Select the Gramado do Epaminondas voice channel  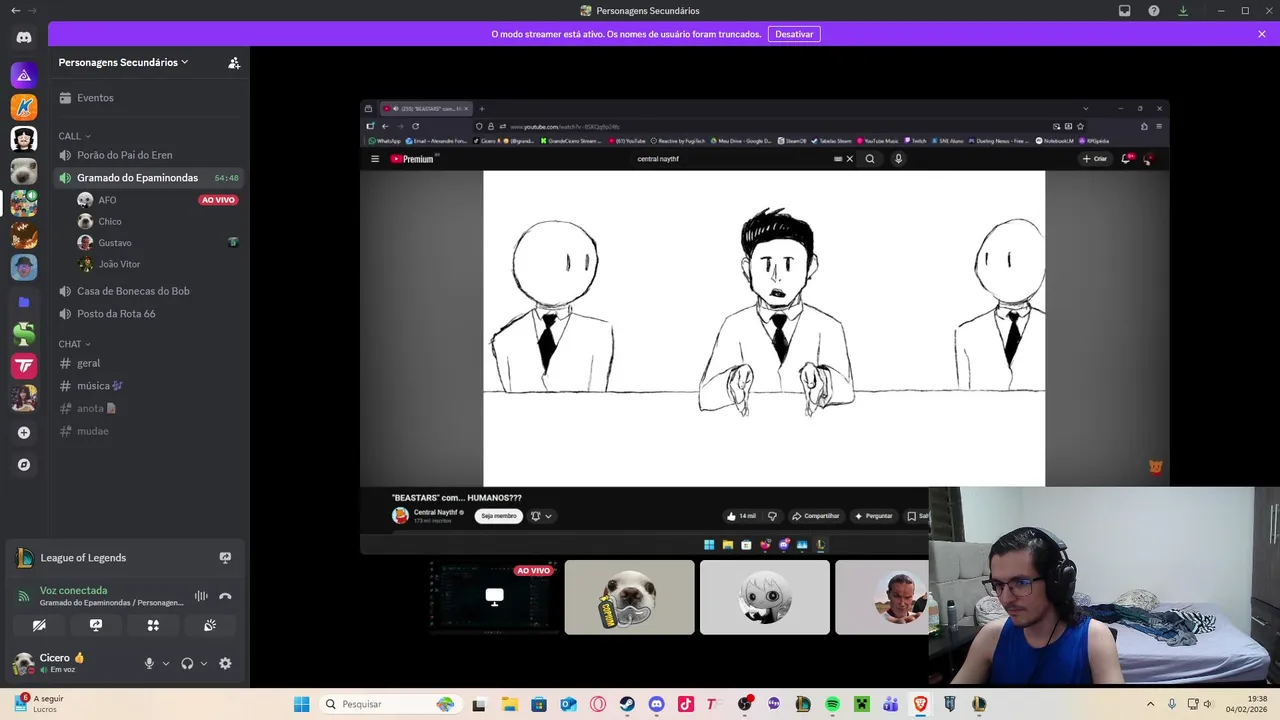pos(148,178)
